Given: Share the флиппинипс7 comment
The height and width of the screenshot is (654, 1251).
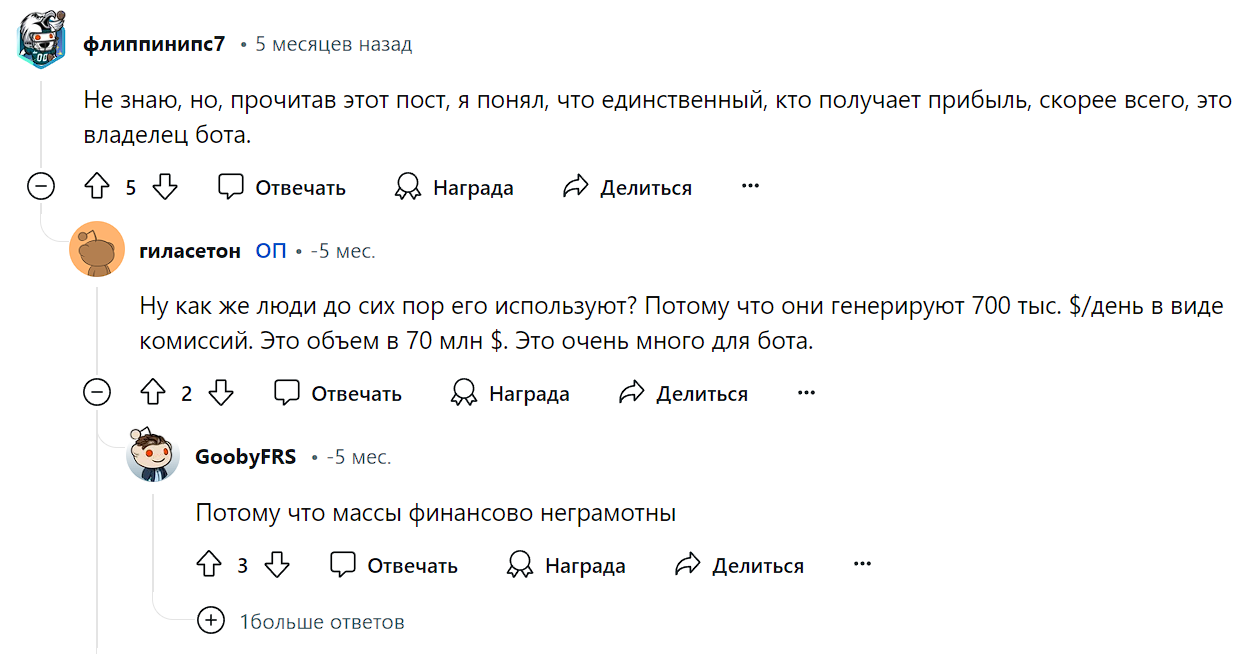Looking at the screenshot, I should tap(627, 187).
